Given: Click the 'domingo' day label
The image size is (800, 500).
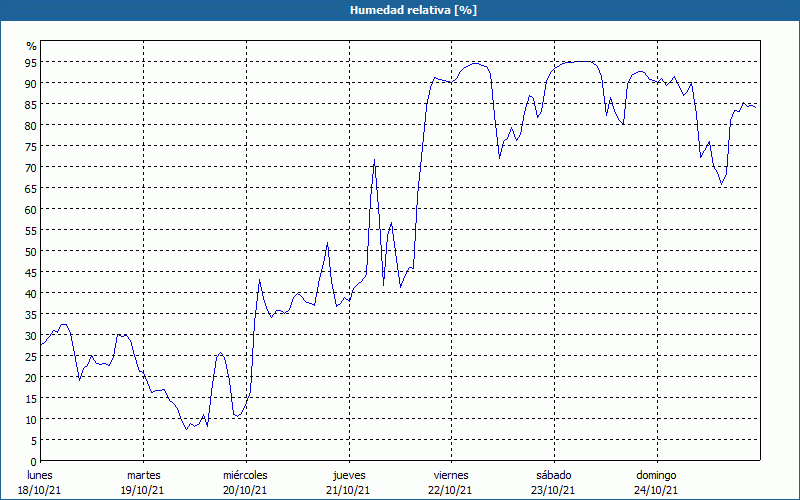Looking at the screenshot, I should 656,475.
